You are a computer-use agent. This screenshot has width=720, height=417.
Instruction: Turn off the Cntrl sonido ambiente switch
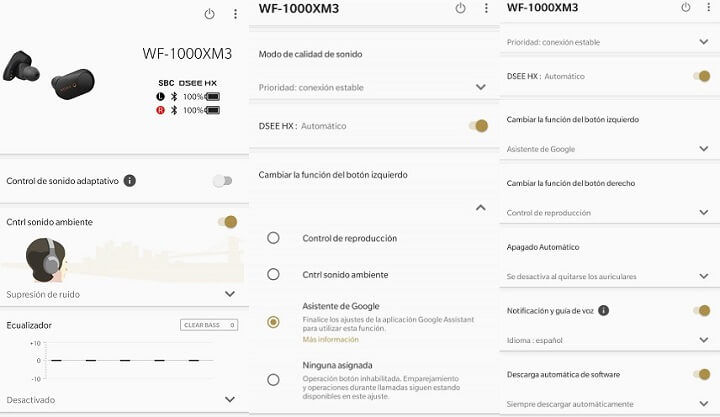(228, 222)
